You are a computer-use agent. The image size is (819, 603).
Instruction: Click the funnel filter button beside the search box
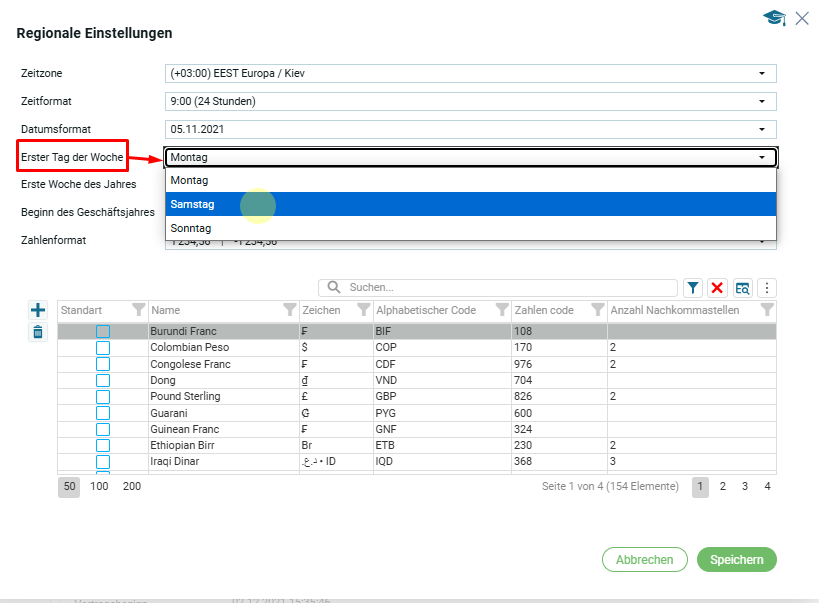click(693, 288)
